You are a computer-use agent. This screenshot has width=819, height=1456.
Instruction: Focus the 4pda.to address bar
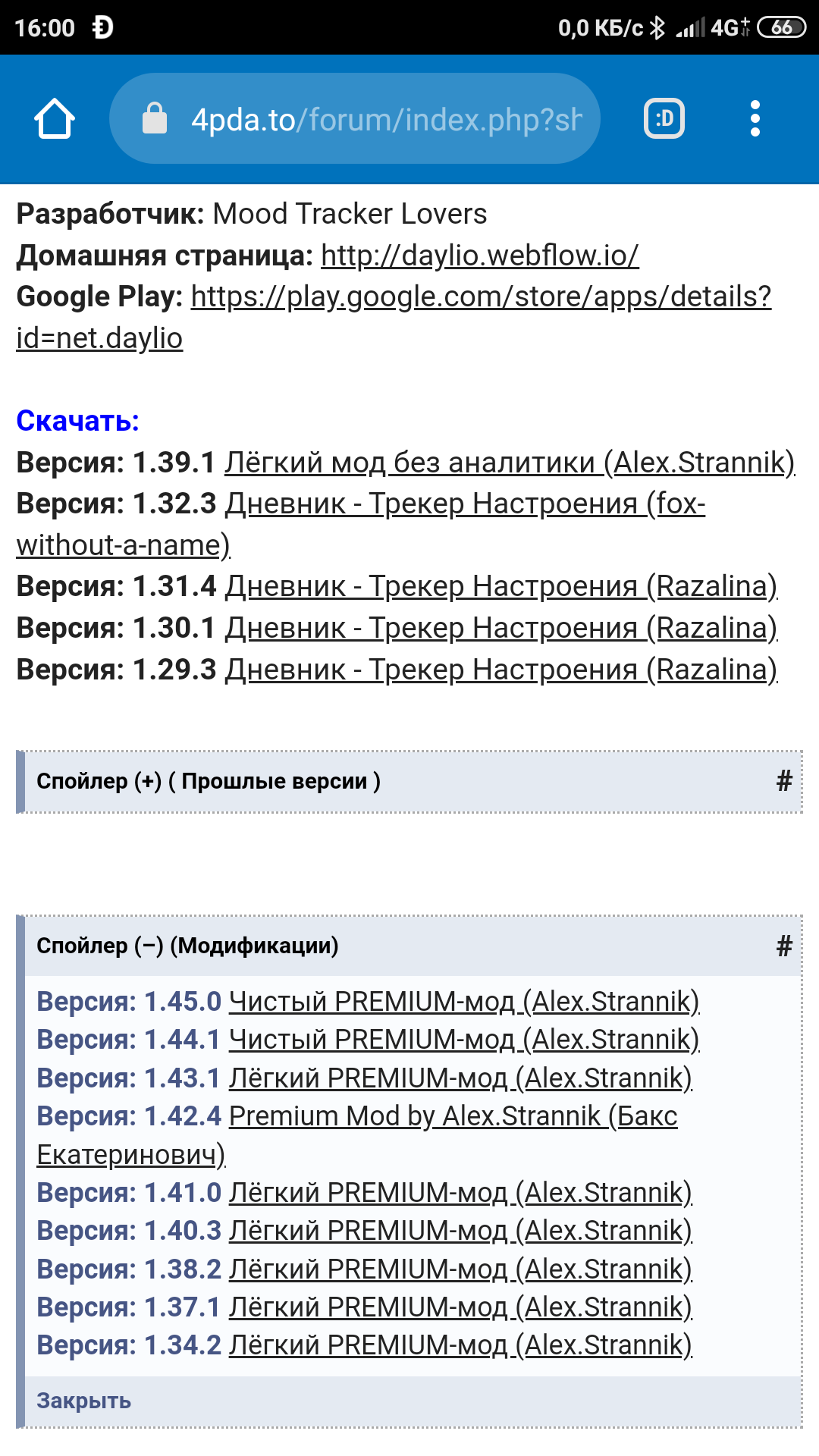click(x=355, y=119)
